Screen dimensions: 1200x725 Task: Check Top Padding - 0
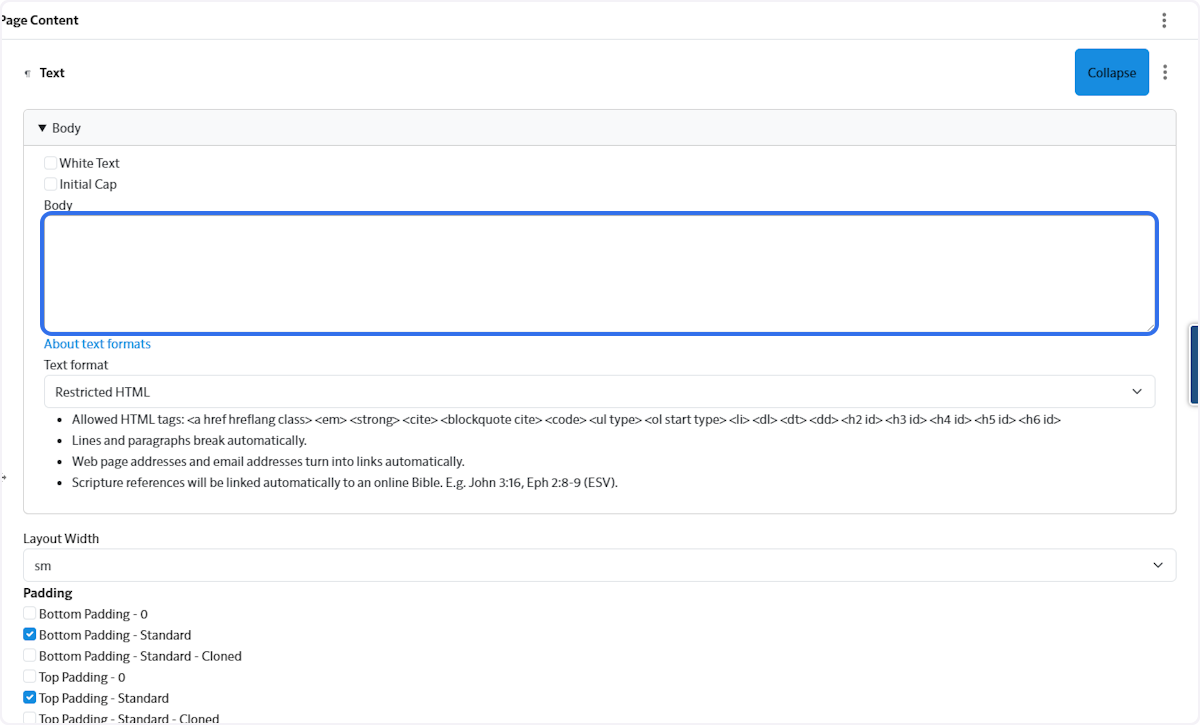(30, 677)
